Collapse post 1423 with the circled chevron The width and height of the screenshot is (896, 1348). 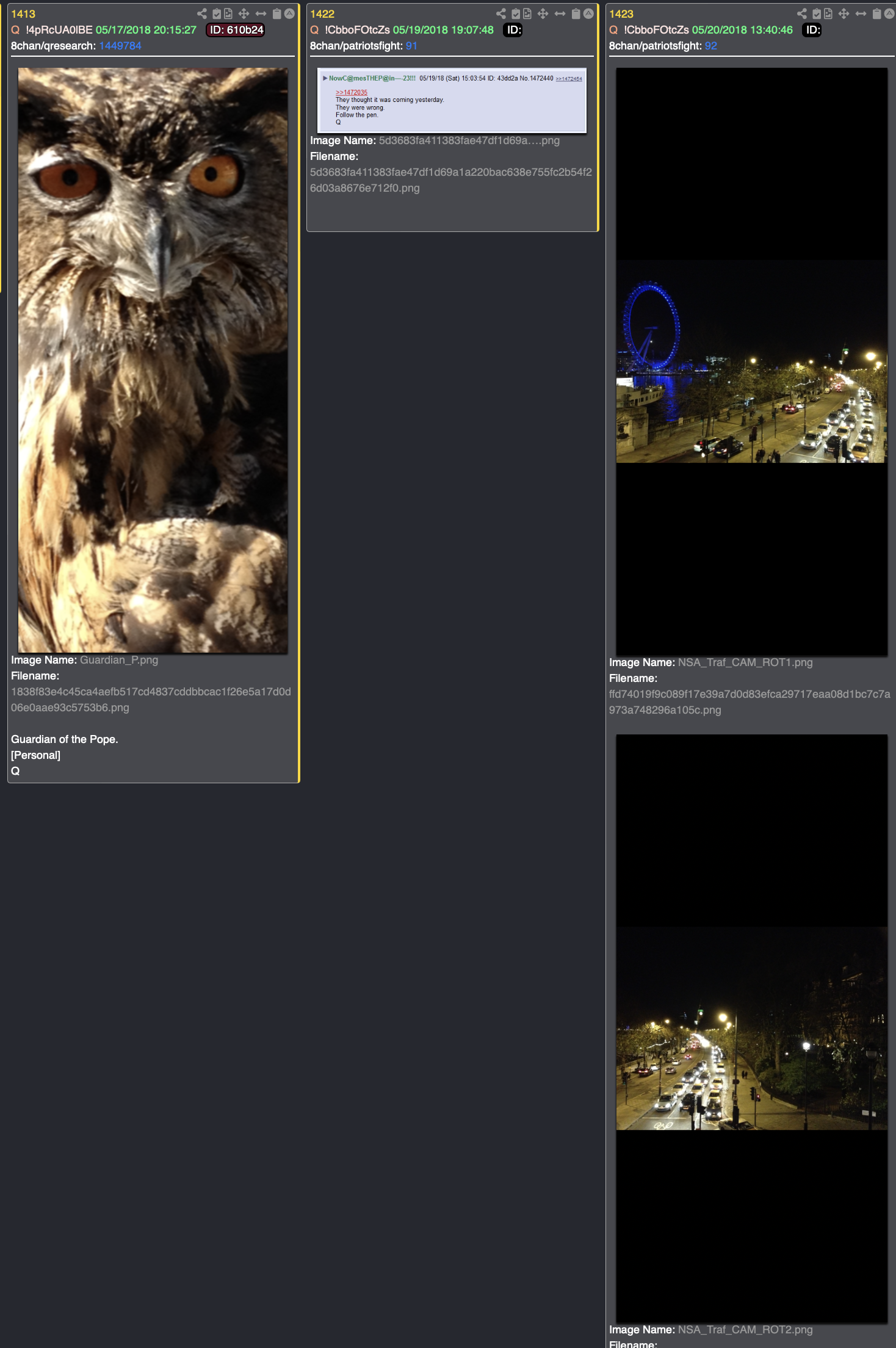click(x=889, y=13)
